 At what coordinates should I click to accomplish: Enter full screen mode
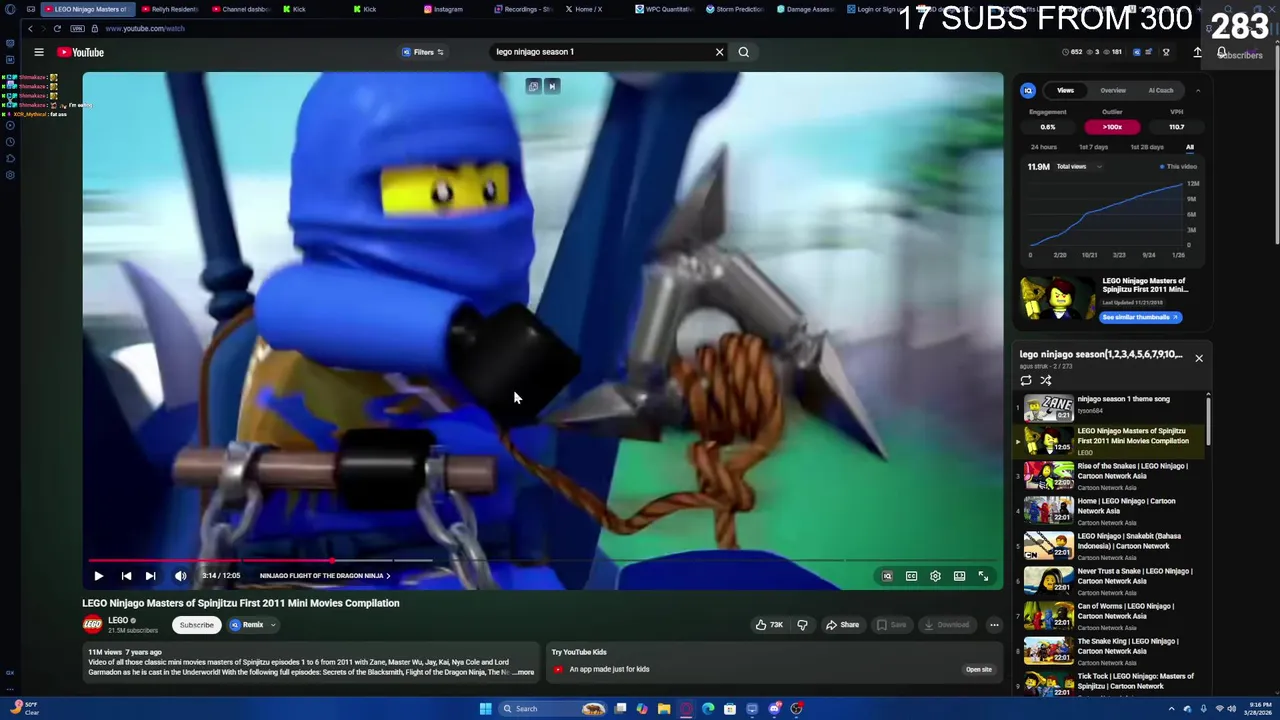(983, 576)
